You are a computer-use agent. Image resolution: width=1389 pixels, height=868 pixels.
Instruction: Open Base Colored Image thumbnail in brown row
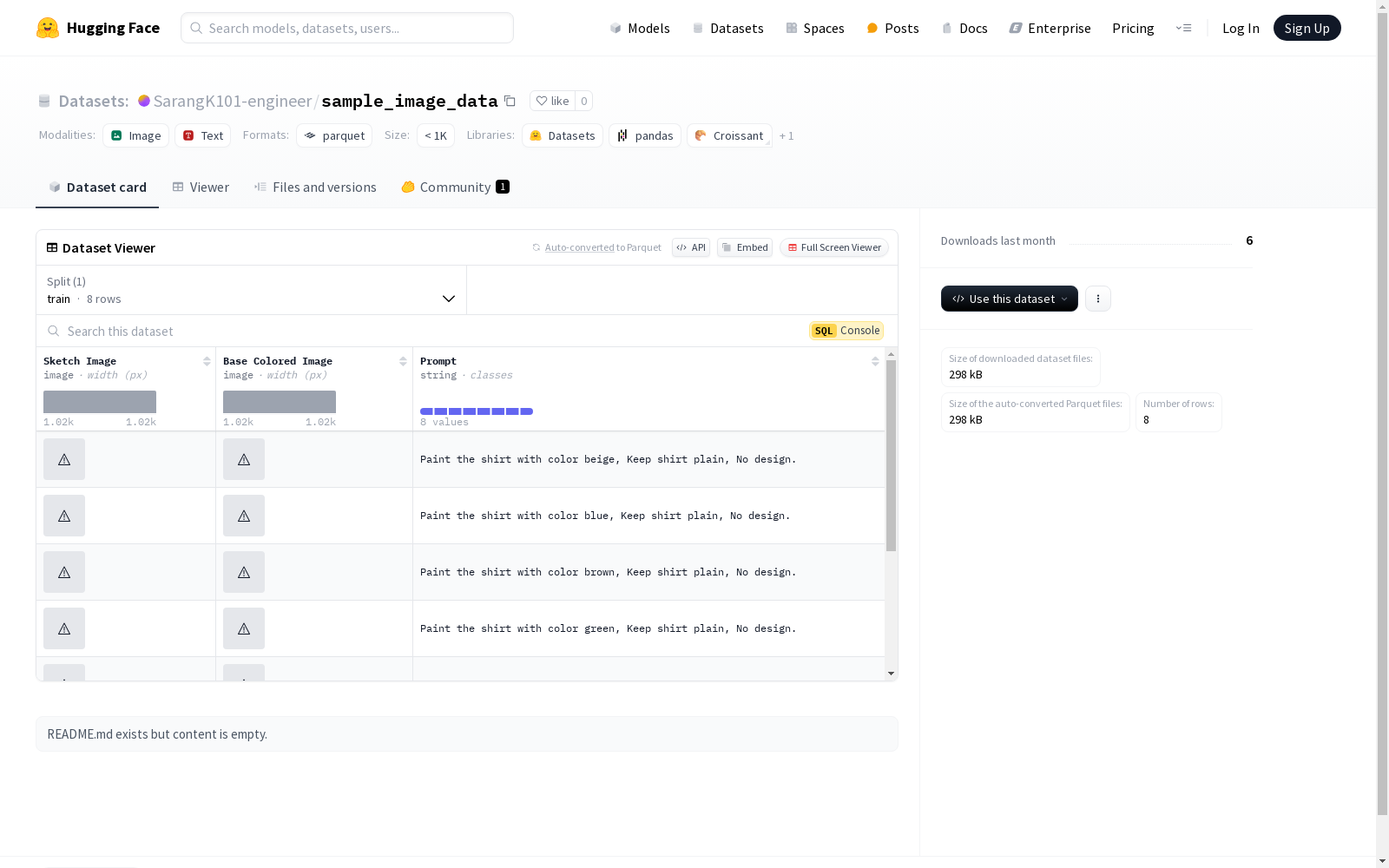244,572
